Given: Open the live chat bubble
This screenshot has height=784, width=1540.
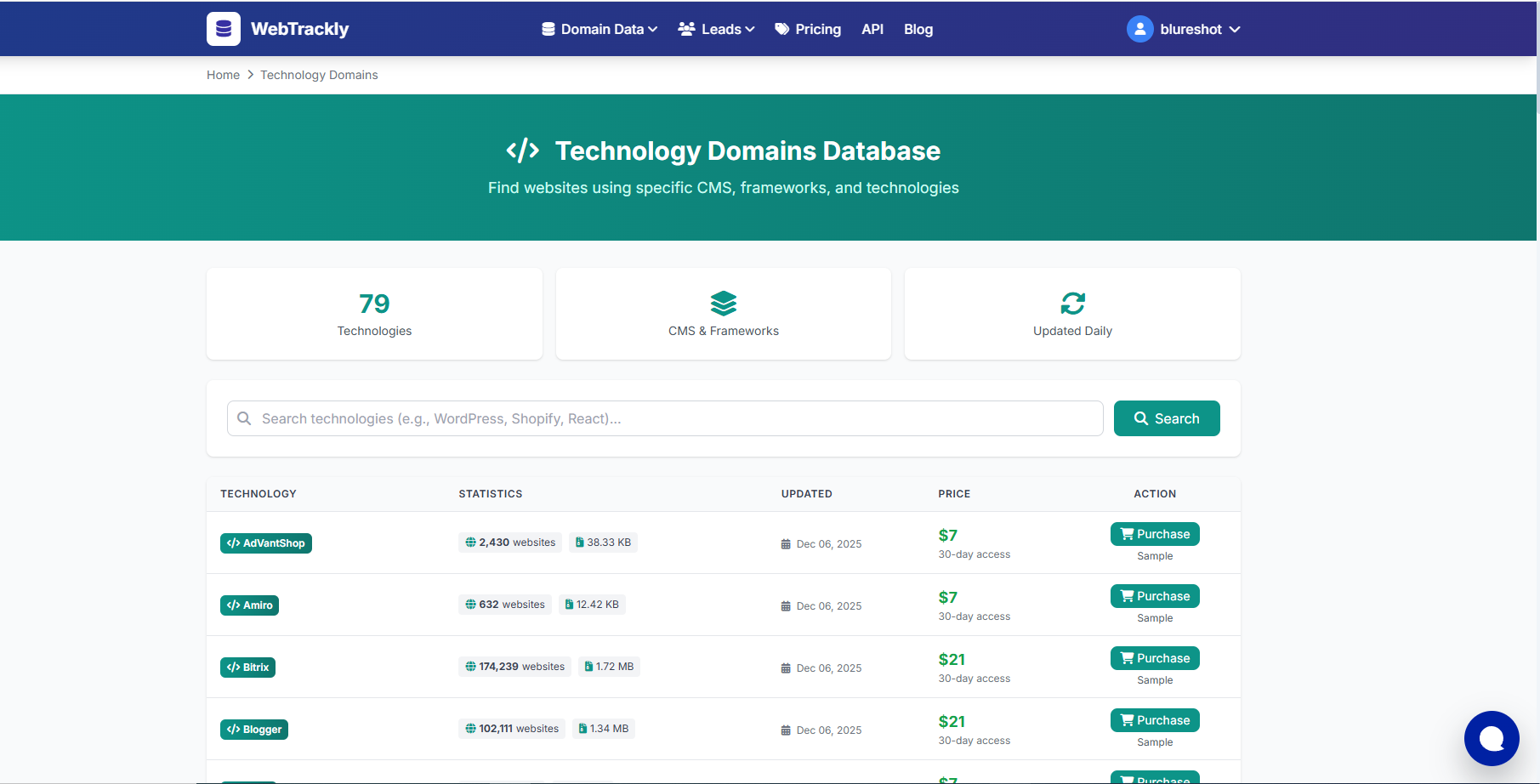Looking at the screenshot, I should click(x=1492, y=738).
